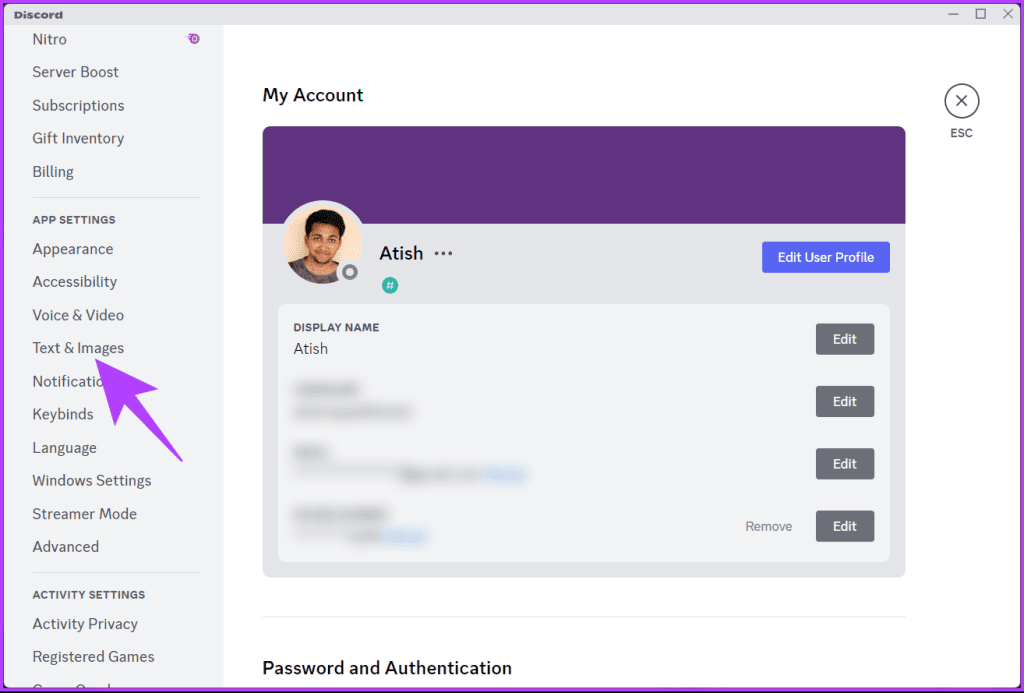Click the Nitro promo icon beside Nitro
Image resolution: width=1024 pixels, height=693 pixels.
pos(193,38)
